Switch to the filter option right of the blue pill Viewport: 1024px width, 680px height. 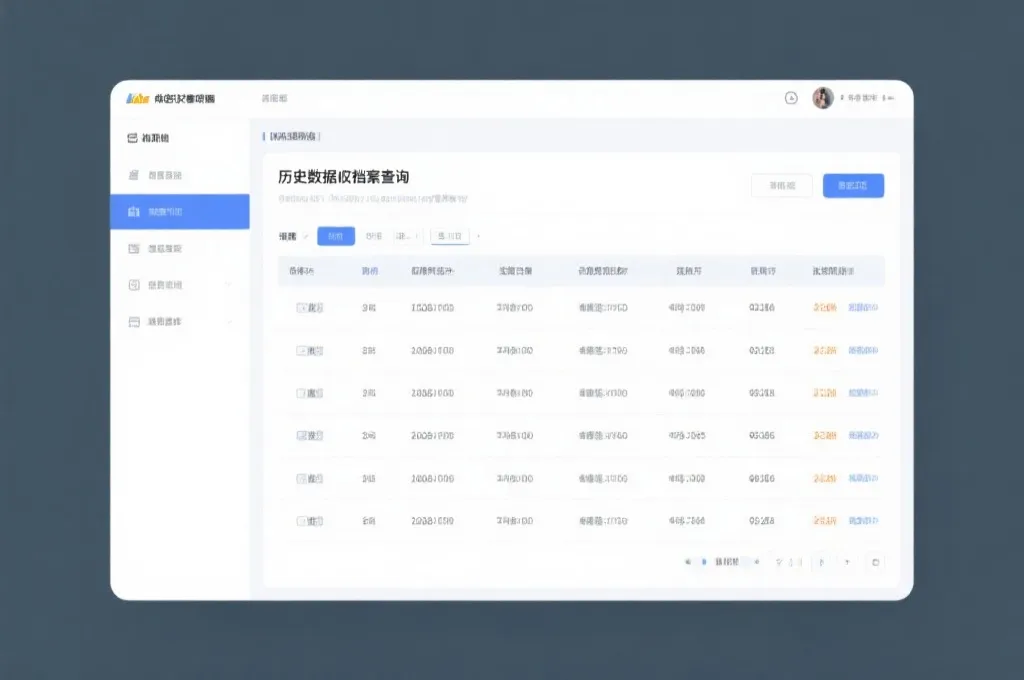(x=375, y=236)
